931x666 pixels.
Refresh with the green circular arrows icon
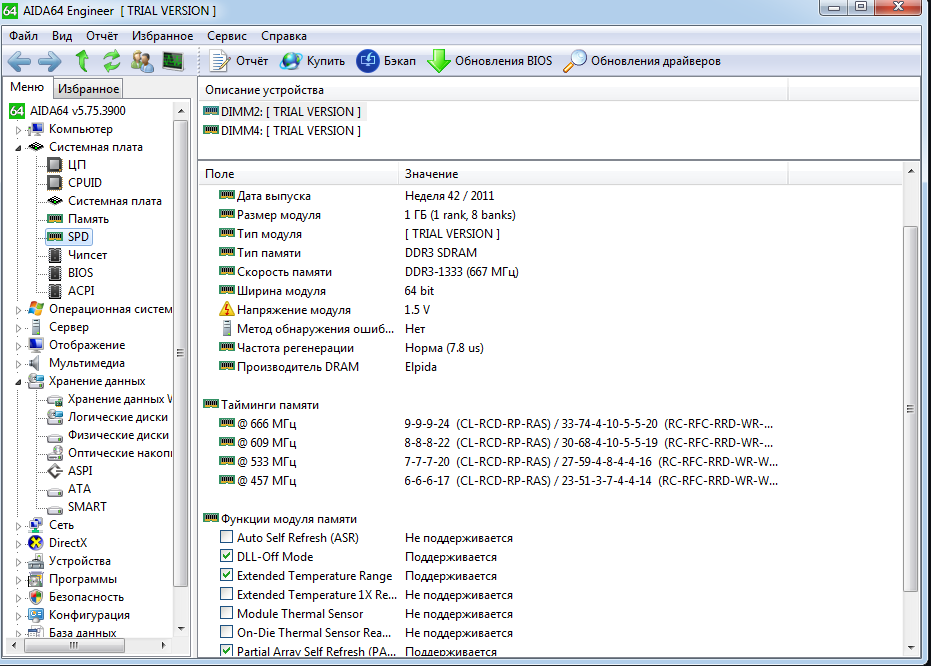[111, 61]
